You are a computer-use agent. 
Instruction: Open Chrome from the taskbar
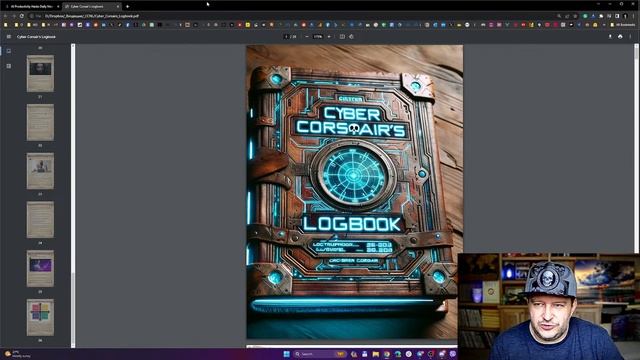coord(387,354)
